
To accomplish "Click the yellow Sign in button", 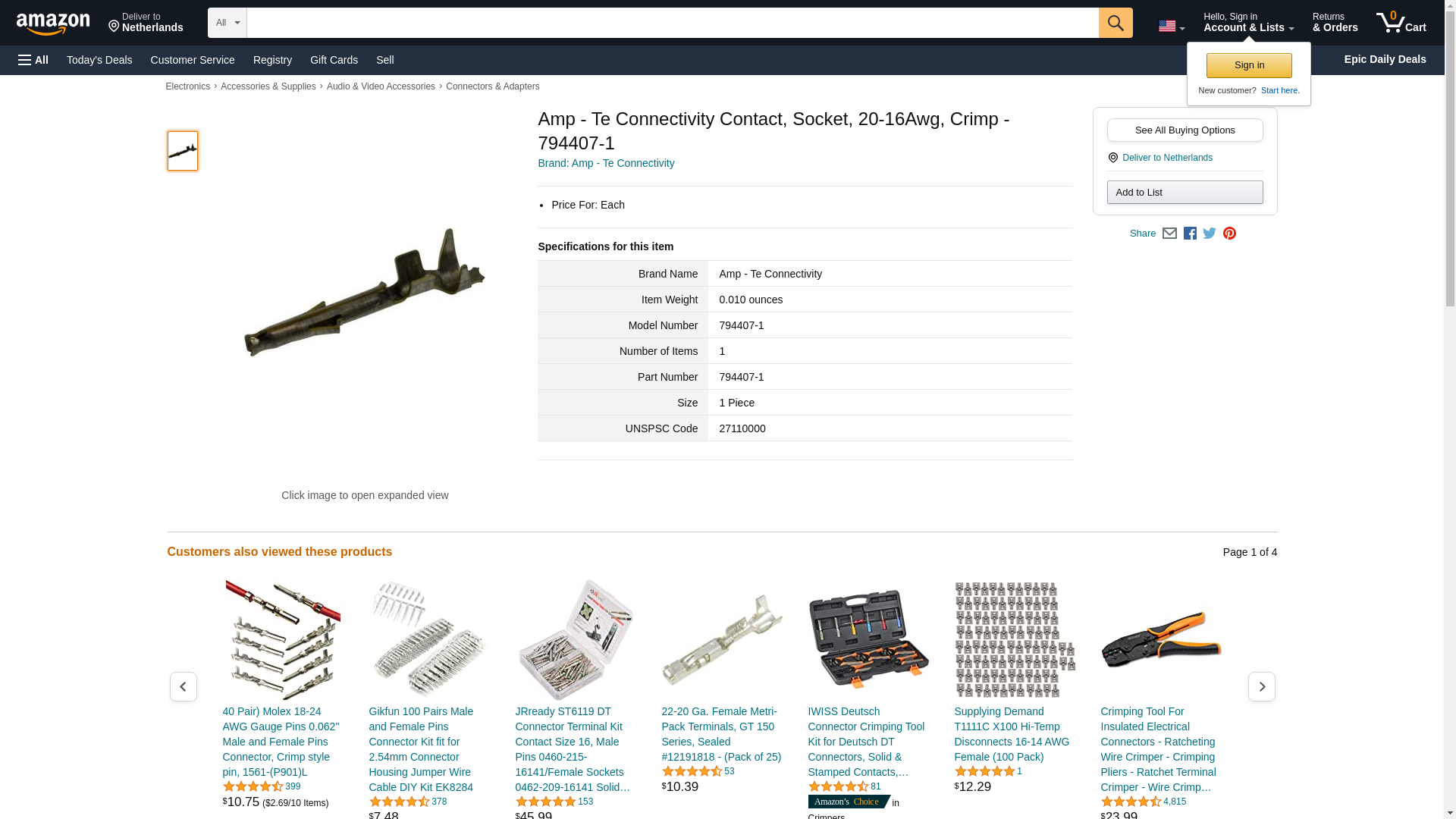I will 1249,65.
